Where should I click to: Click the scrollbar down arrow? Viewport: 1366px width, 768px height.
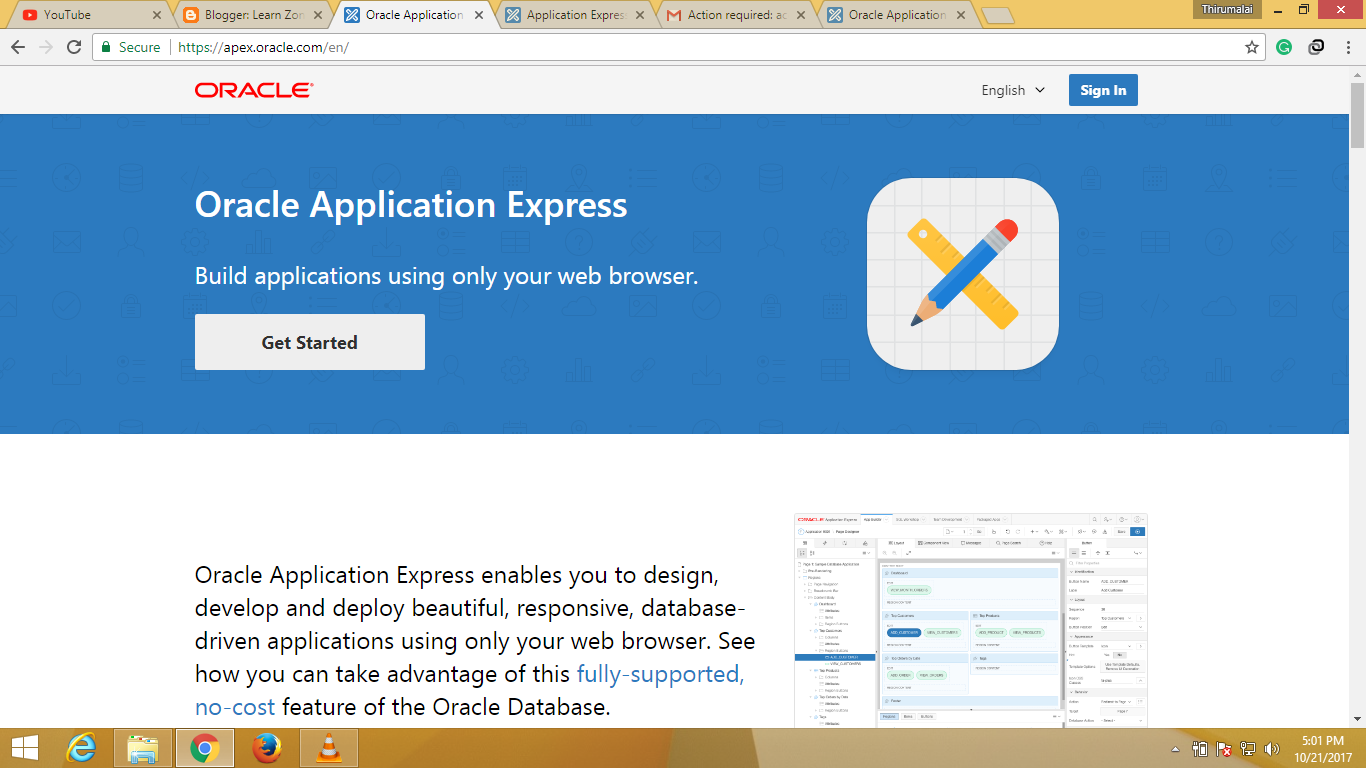pos(1357,719)
